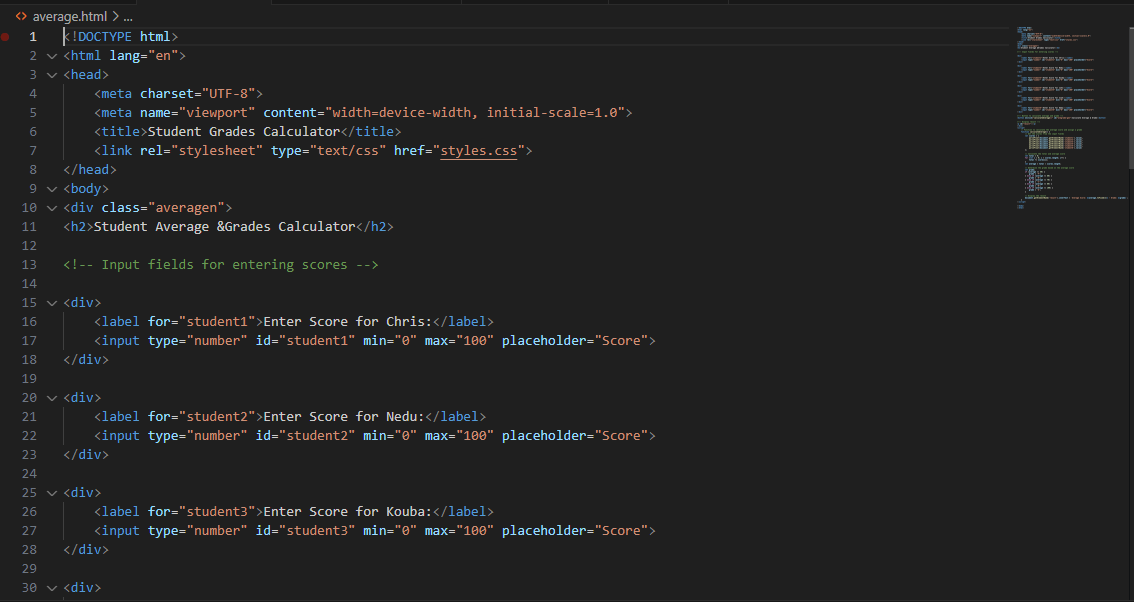Click the breadcrumb ellipsis after average.html
This screenshot has height=602, width=1134.
tap(128, 16)
